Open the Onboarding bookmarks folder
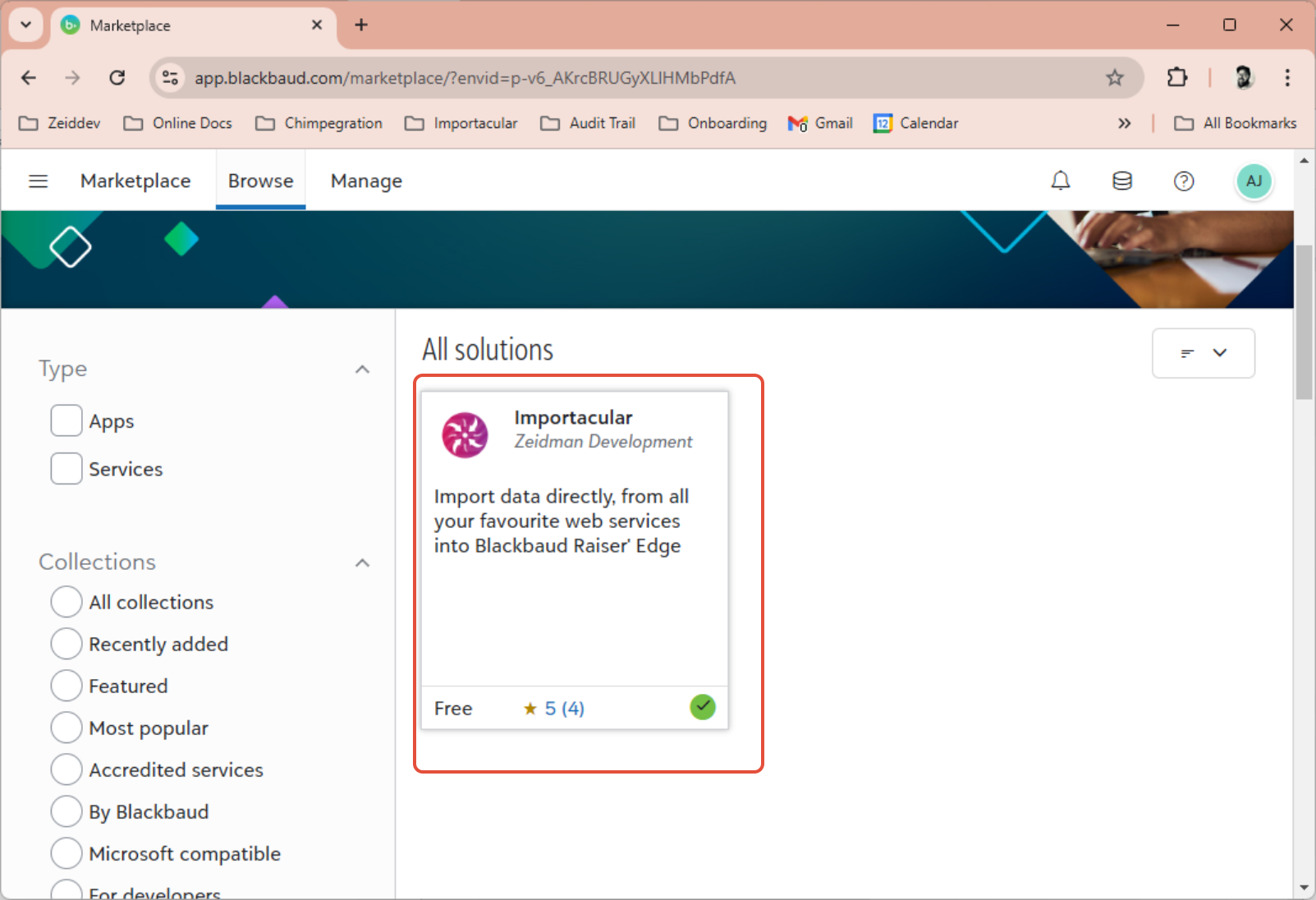The width and height of the screenshot is (1316, 900). tap(713, 123)
